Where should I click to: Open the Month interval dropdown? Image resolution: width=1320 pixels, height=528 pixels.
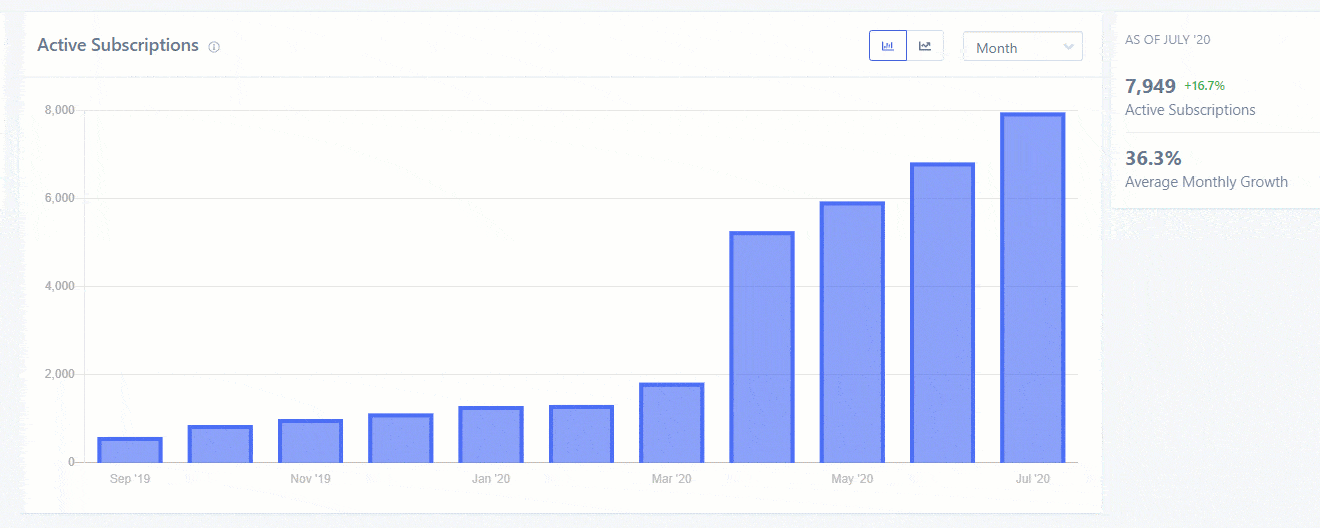pyautogui.click(x=1022, y=46)
